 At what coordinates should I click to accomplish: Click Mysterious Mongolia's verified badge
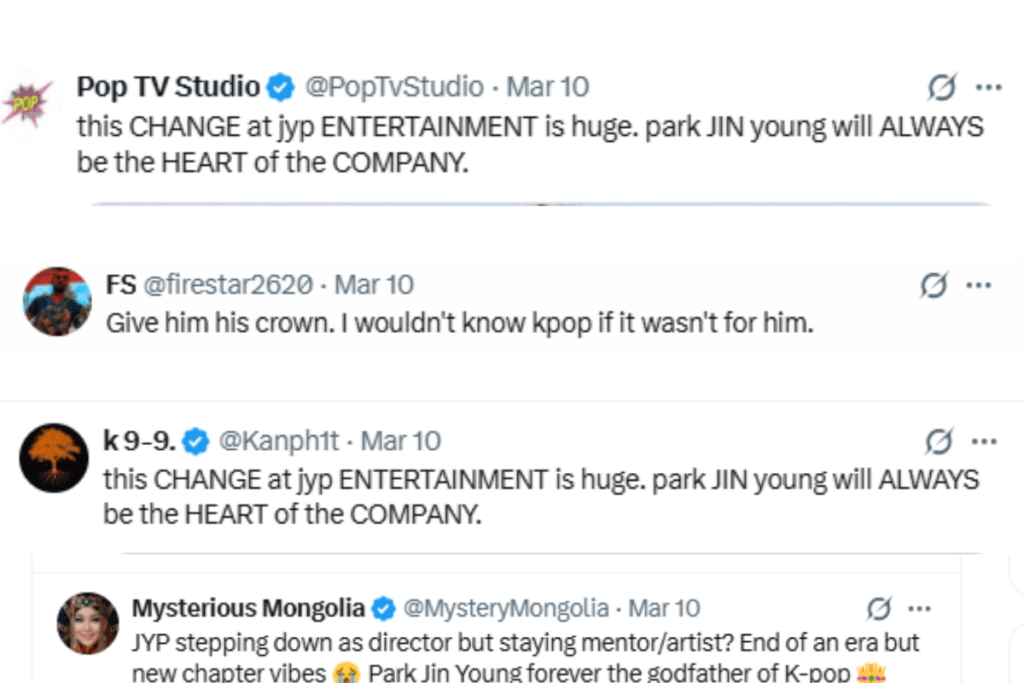point(383,608)
